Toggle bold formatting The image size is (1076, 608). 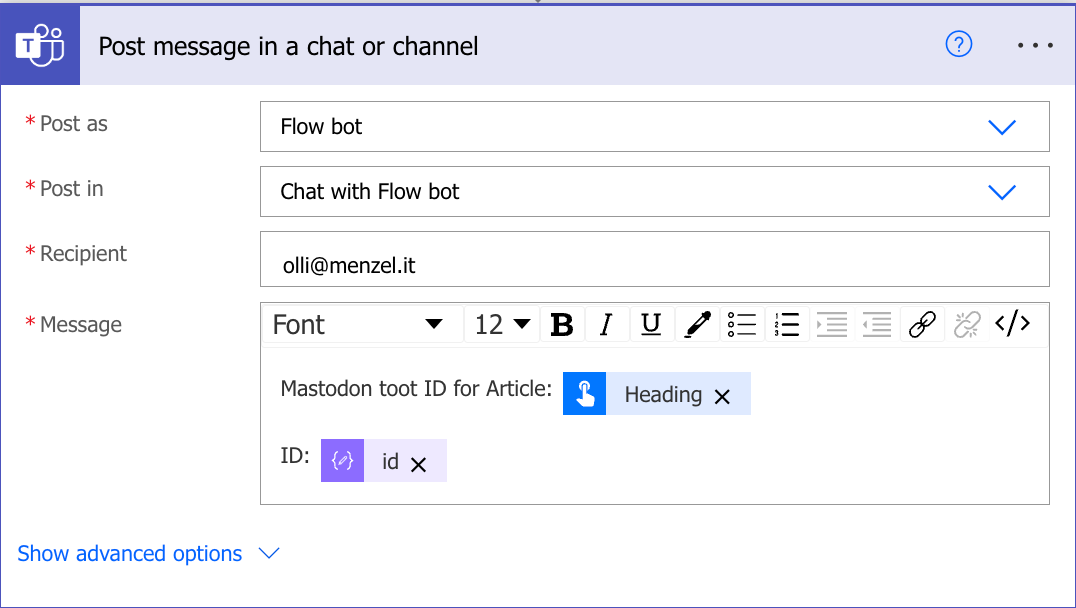(562, 325)
